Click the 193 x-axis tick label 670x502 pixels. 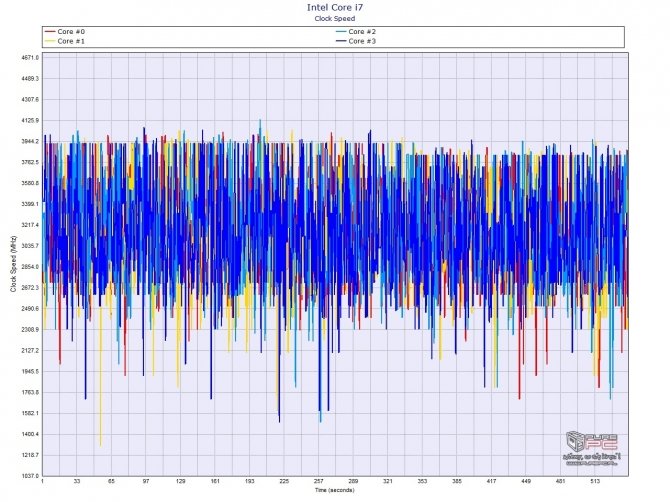(x=250, y=481)
